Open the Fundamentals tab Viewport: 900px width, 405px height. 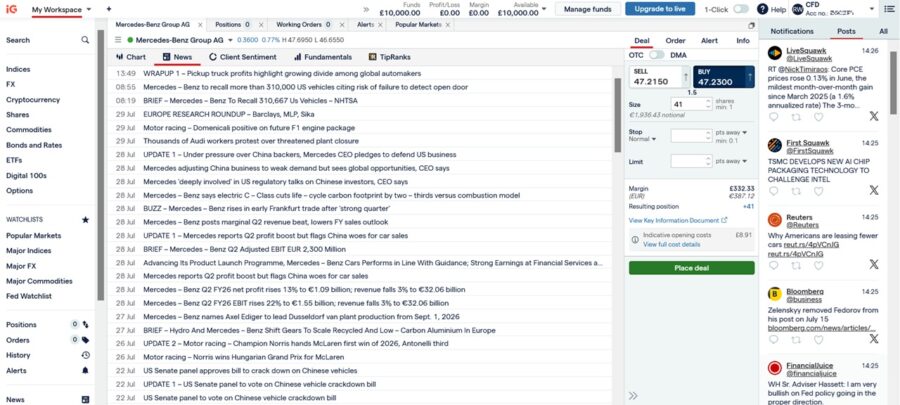pyautogui.click(x=323, y=57)
